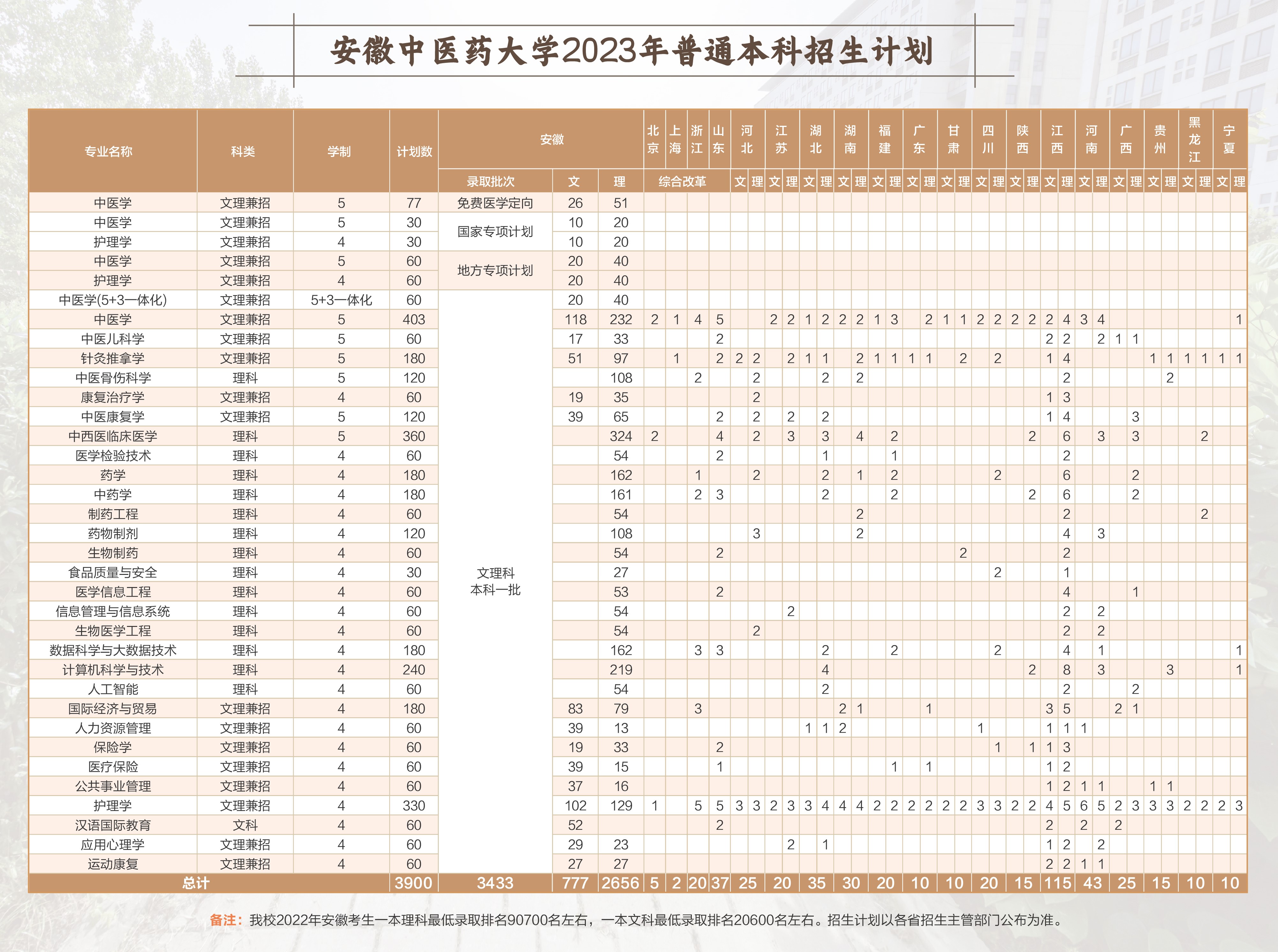The height and width of the screenshot is (952, 1278).
Task: Select the 保险学 major name
Action: (x=113, y=747)
